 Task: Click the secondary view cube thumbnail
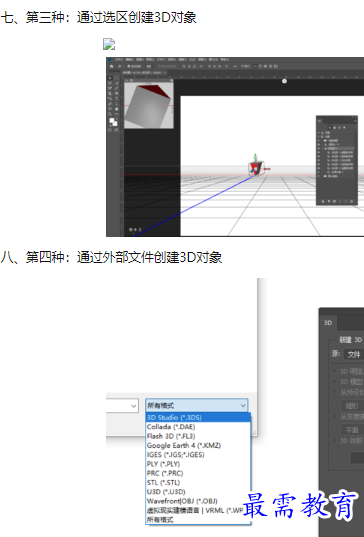149,105
